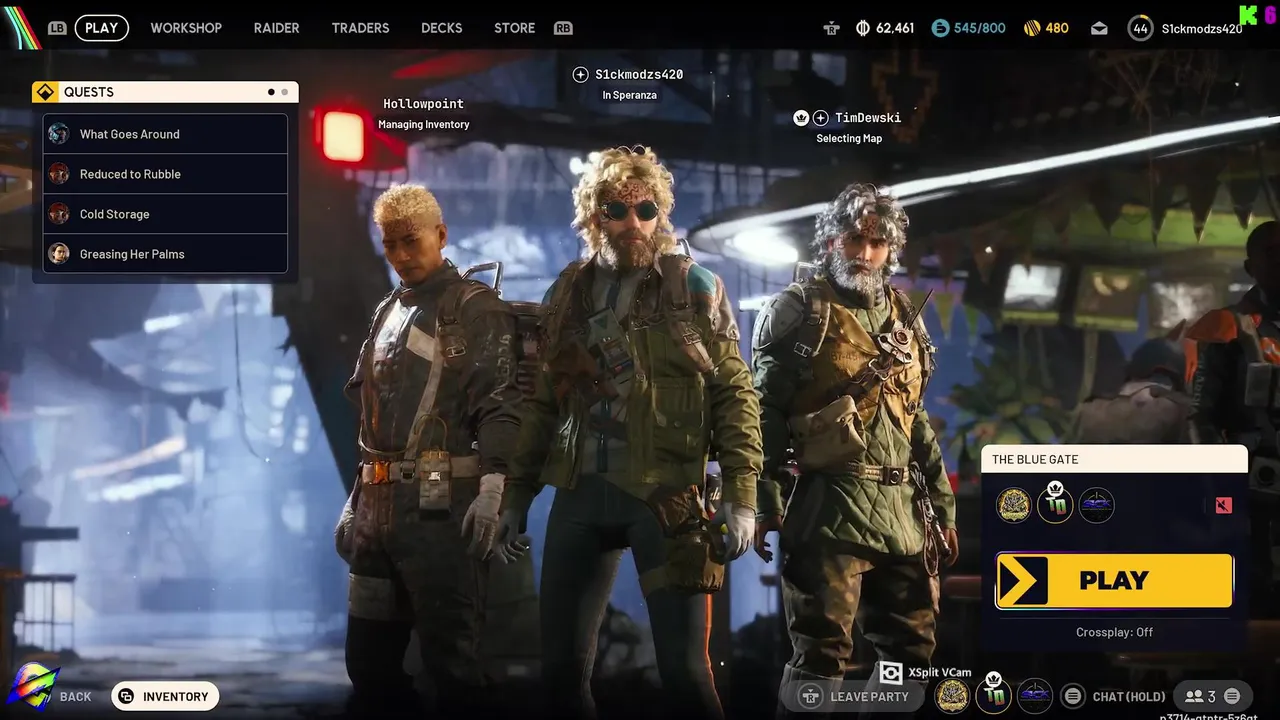Click the LB bumper icon
Viewport: 1280px width, 720px height.
coord(57,28)
